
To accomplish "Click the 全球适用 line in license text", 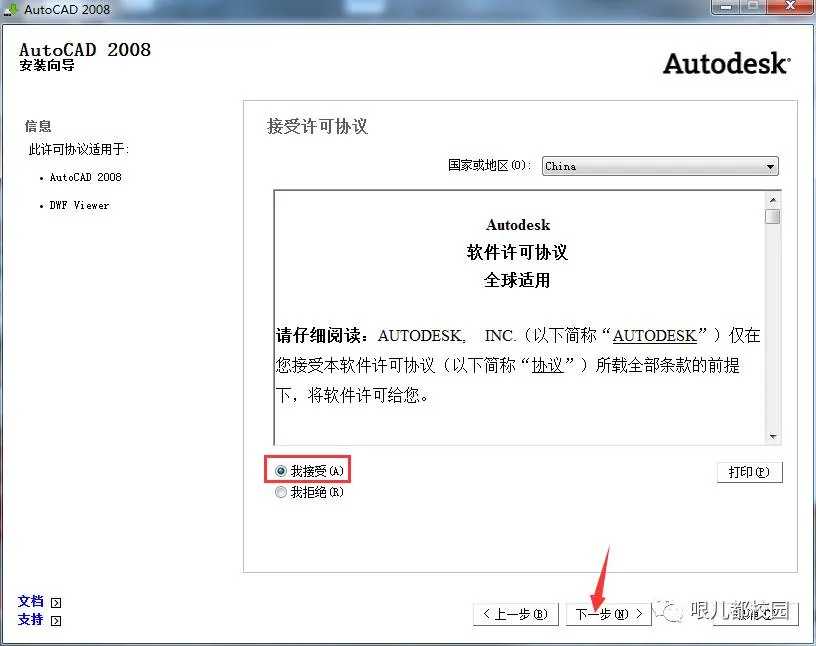I will pyautogui.click(x=517, y=281).
